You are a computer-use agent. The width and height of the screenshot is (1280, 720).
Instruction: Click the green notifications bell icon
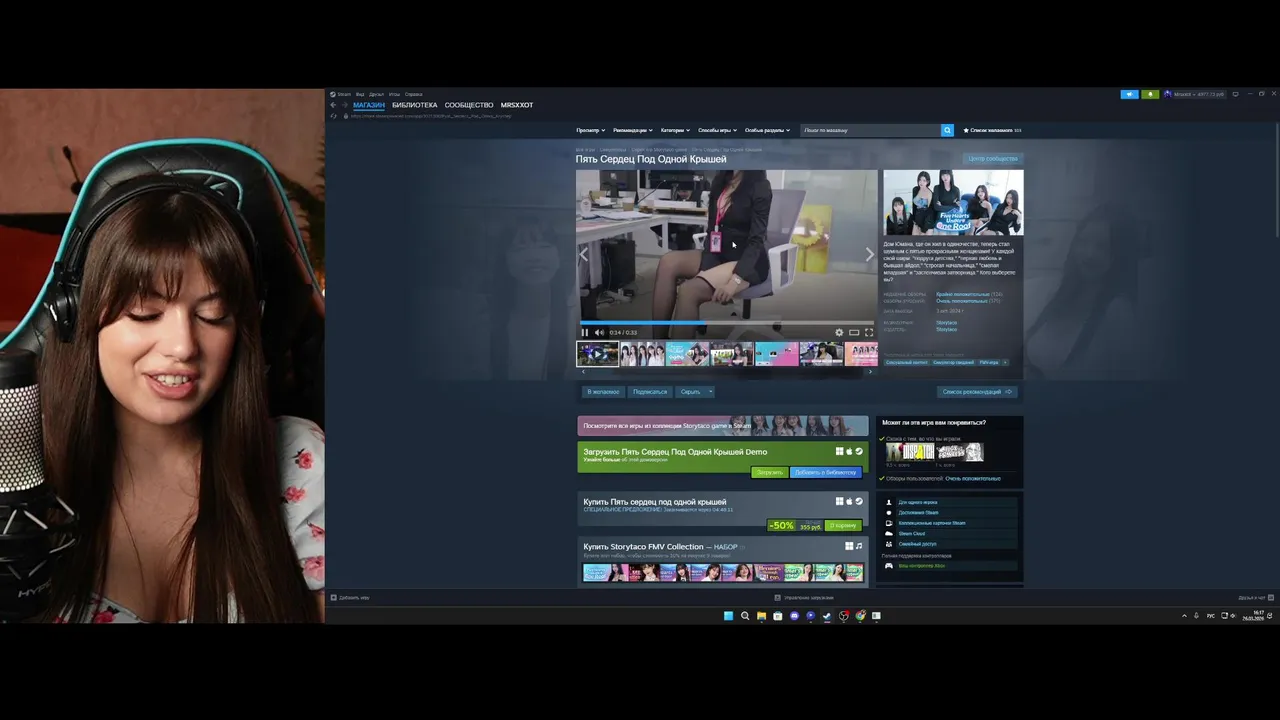(x=1150, y=94)
